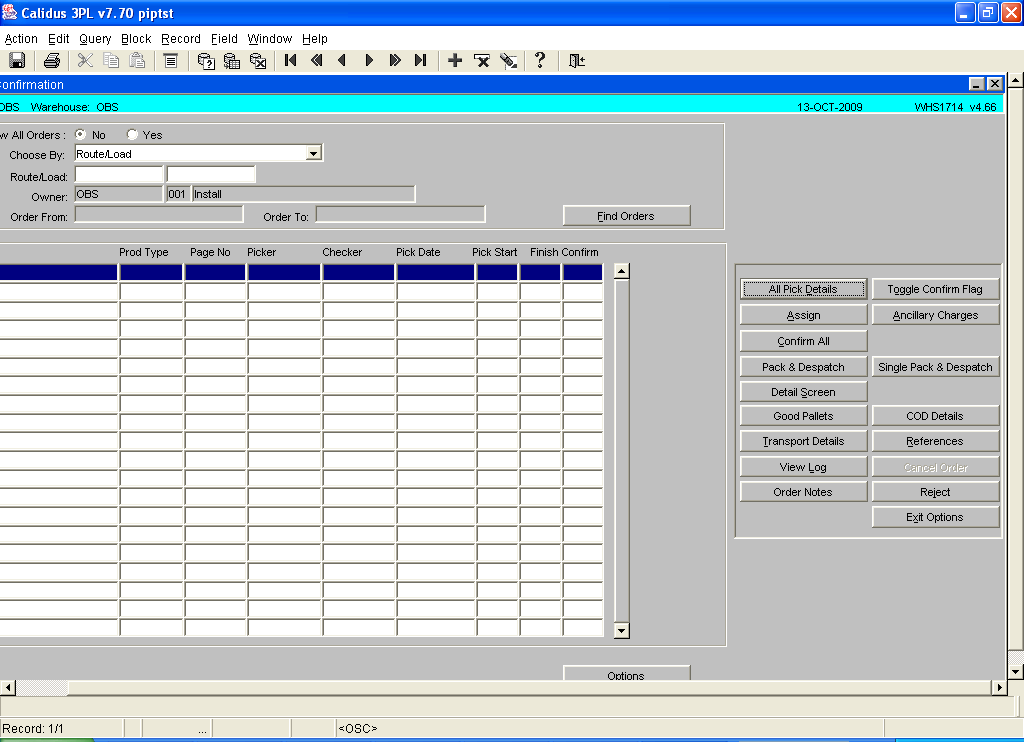Click the Copy icon in toolbar
The image size is (1024, 742).
(112, 61)
